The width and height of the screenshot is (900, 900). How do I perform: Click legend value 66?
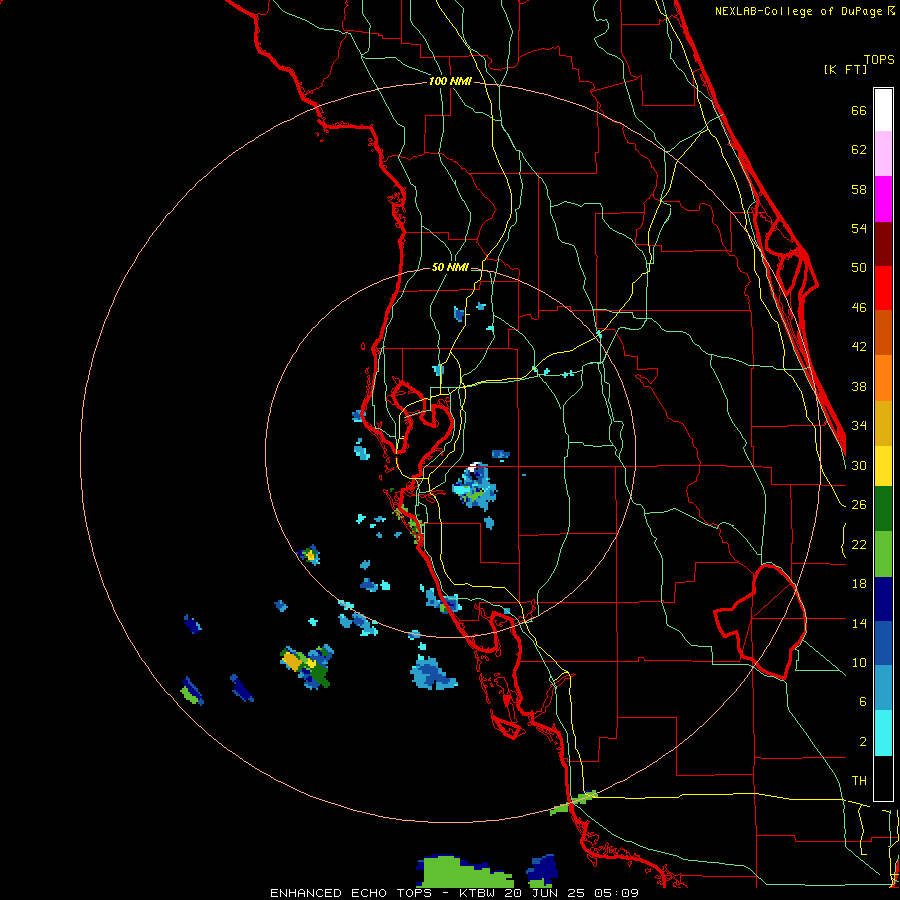tap(859, 110)
